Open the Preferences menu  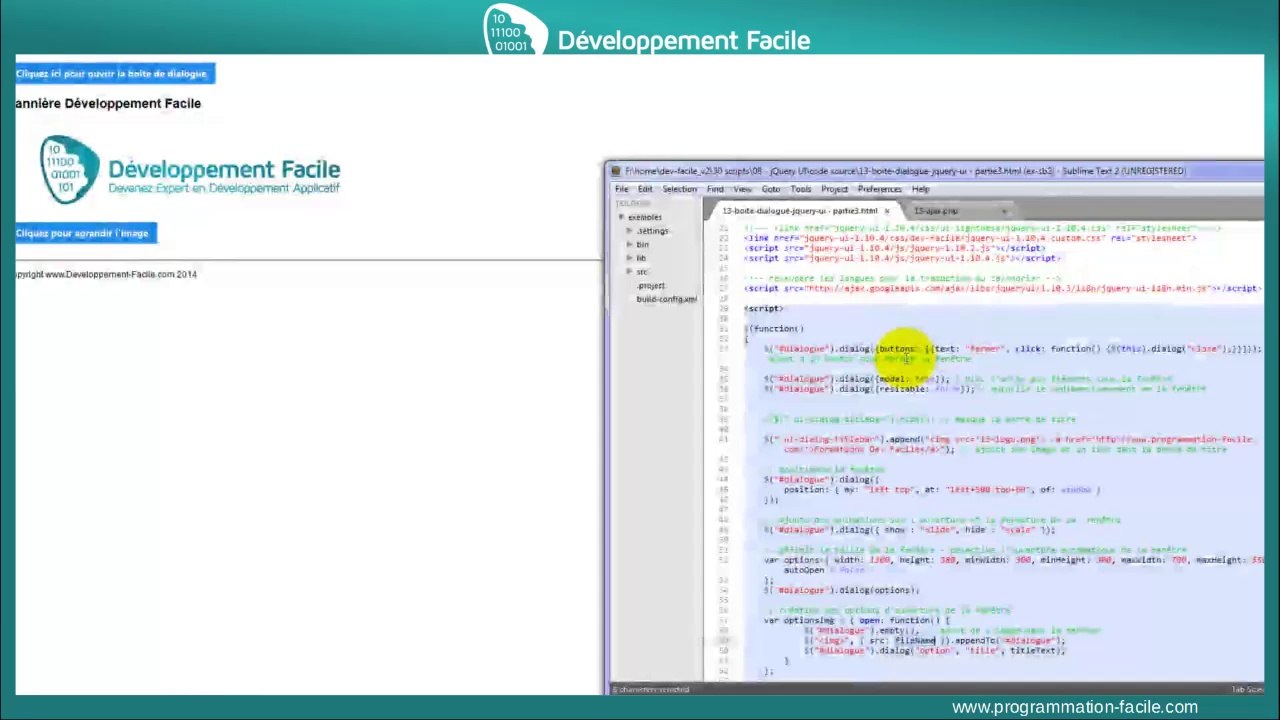tap(879, 189)
